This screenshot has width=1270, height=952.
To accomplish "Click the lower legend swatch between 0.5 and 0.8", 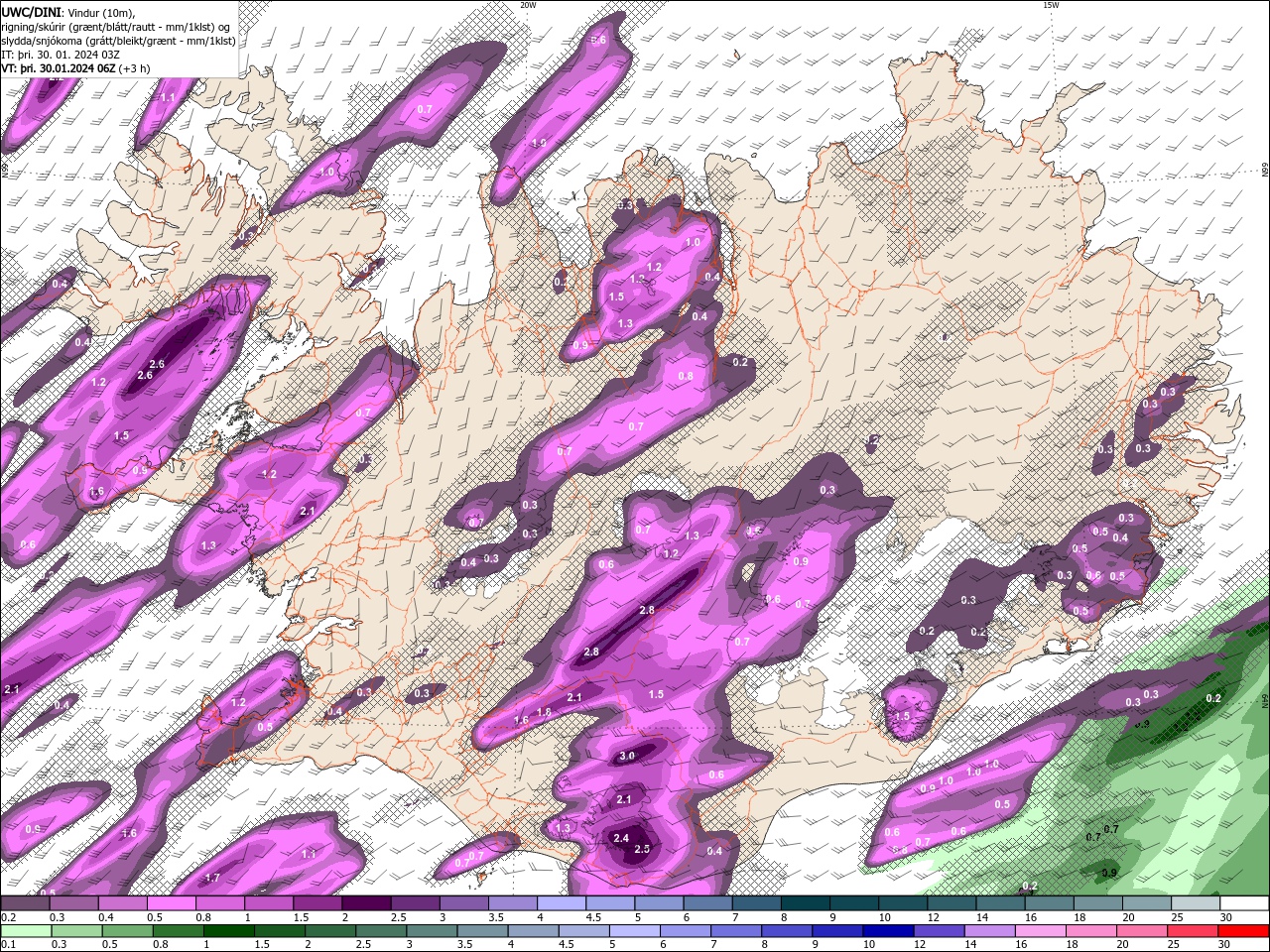I will click(x=129, y=931).
